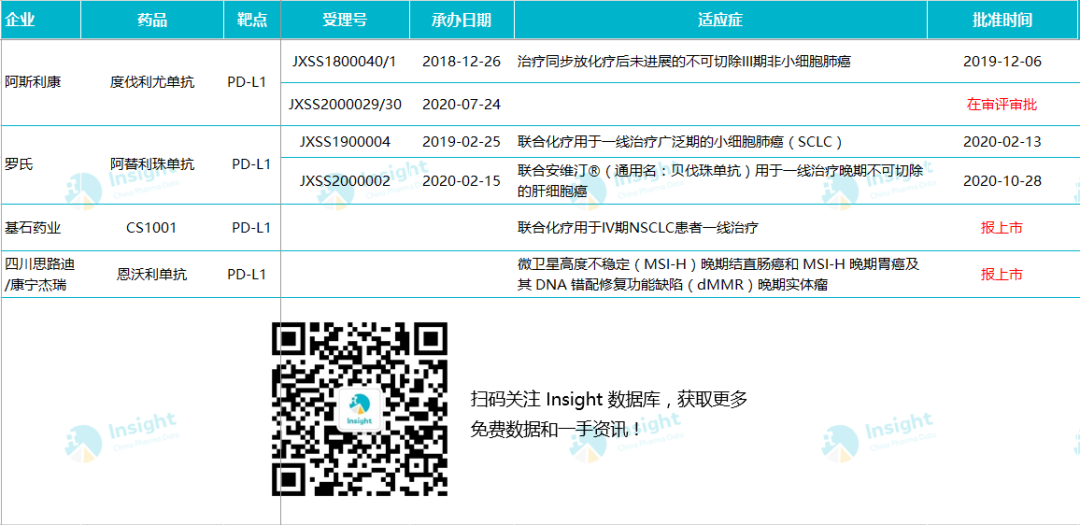Click PD-L1 target in 阿斯利康 row

click(x=247, y=83)
